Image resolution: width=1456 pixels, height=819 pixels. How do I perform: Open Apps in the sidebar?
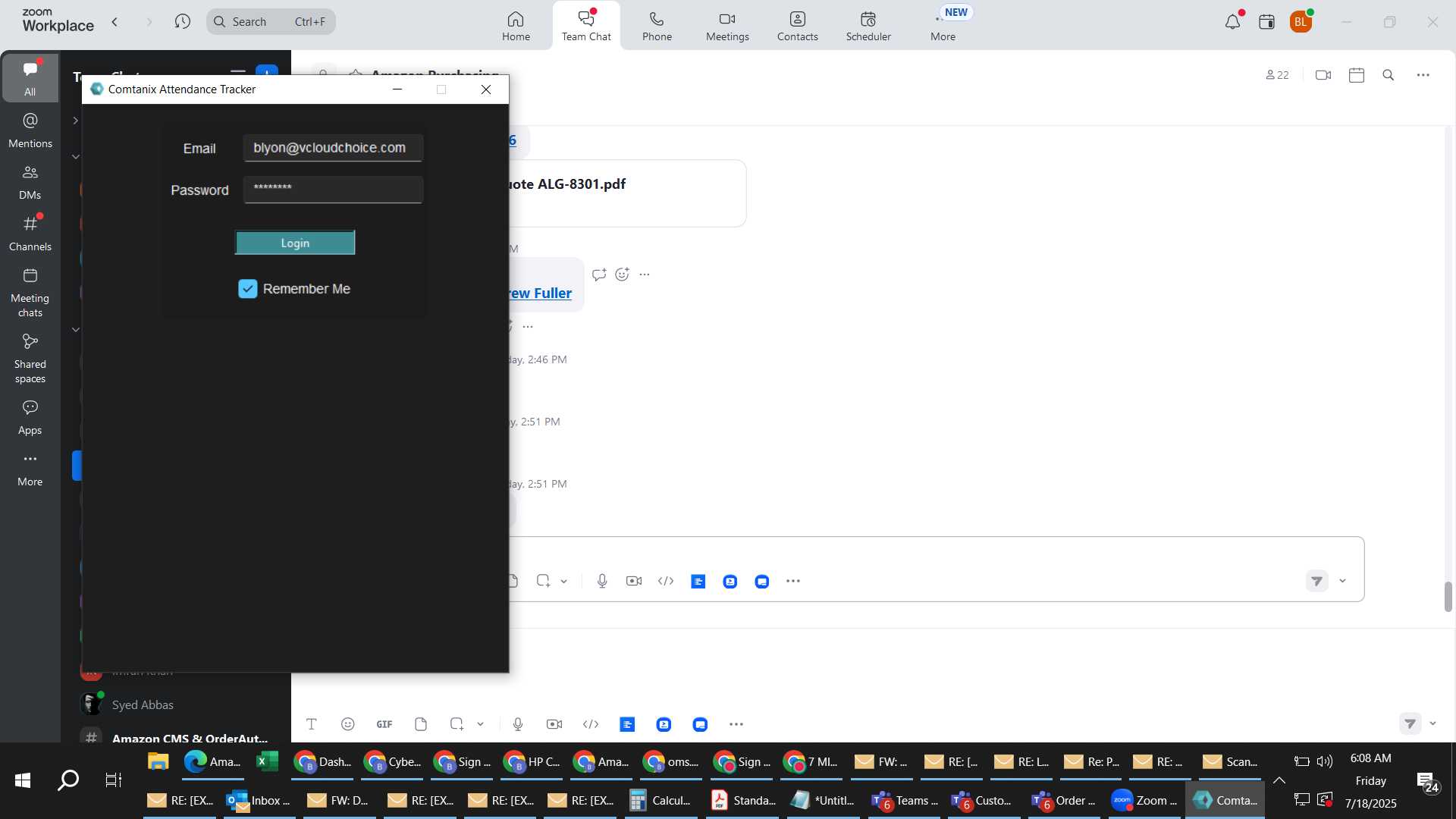tap(30, 416)
